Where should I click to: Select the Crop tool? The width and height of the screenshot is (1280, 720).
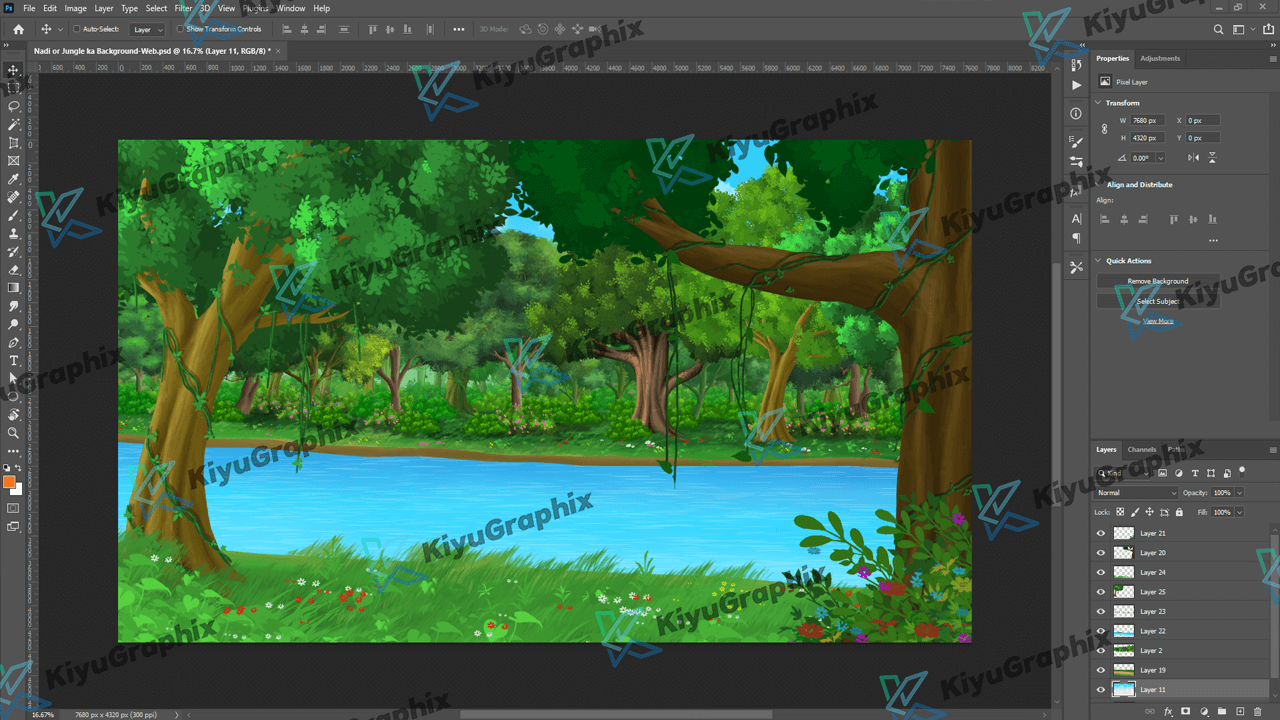point(14,143)
